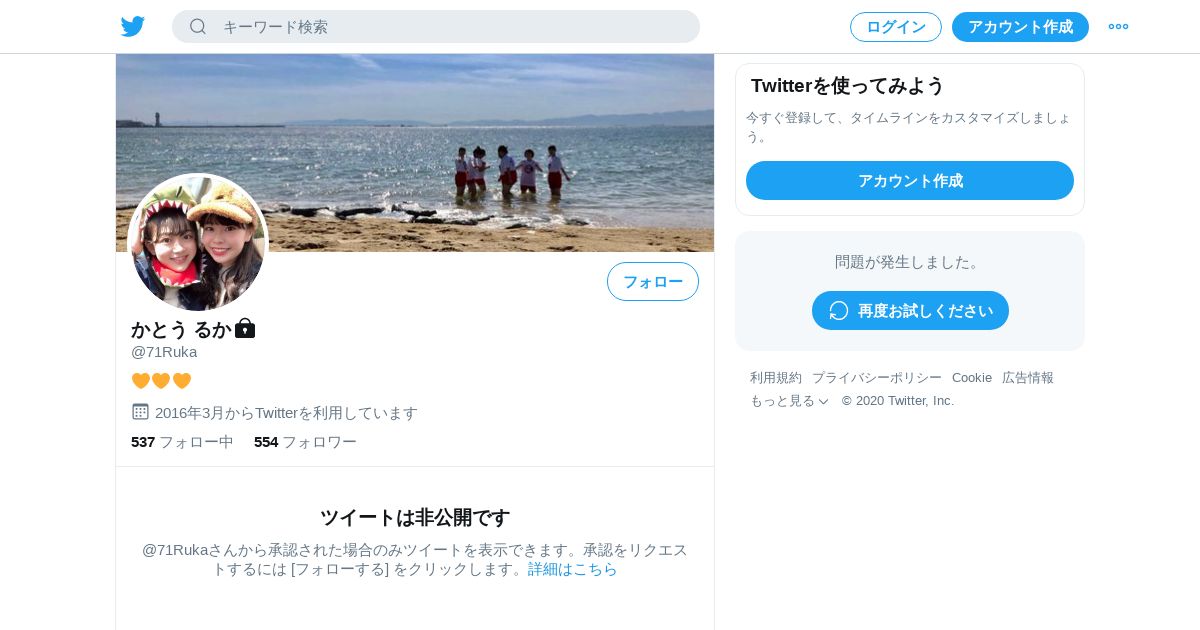
Task: Open the three-dots more menu
Action: pyautogui.click(x=1118, y=27)
